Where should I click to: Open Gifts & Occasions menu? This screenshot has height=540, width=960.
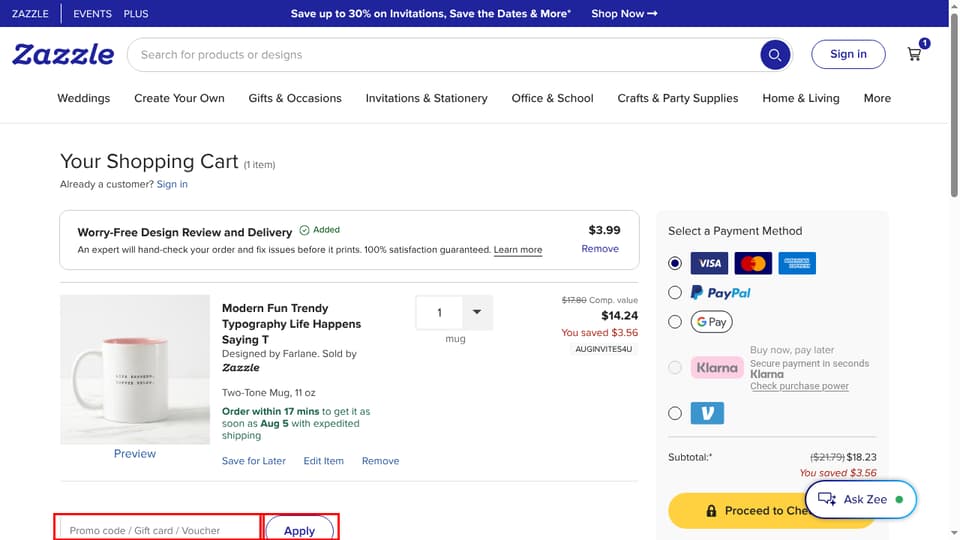(295, 98)
